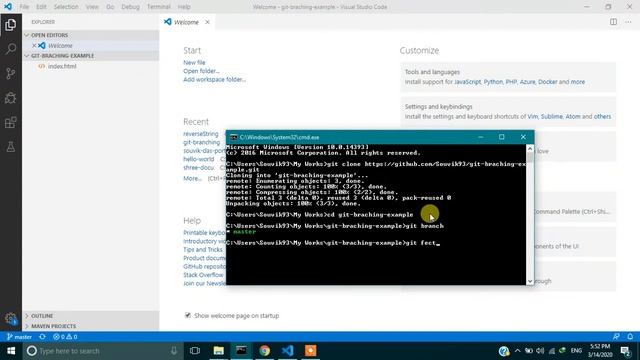Viewport: 640px width, 360px height.
Task: Click the Vim keybindings link
Action: [533, 116]
